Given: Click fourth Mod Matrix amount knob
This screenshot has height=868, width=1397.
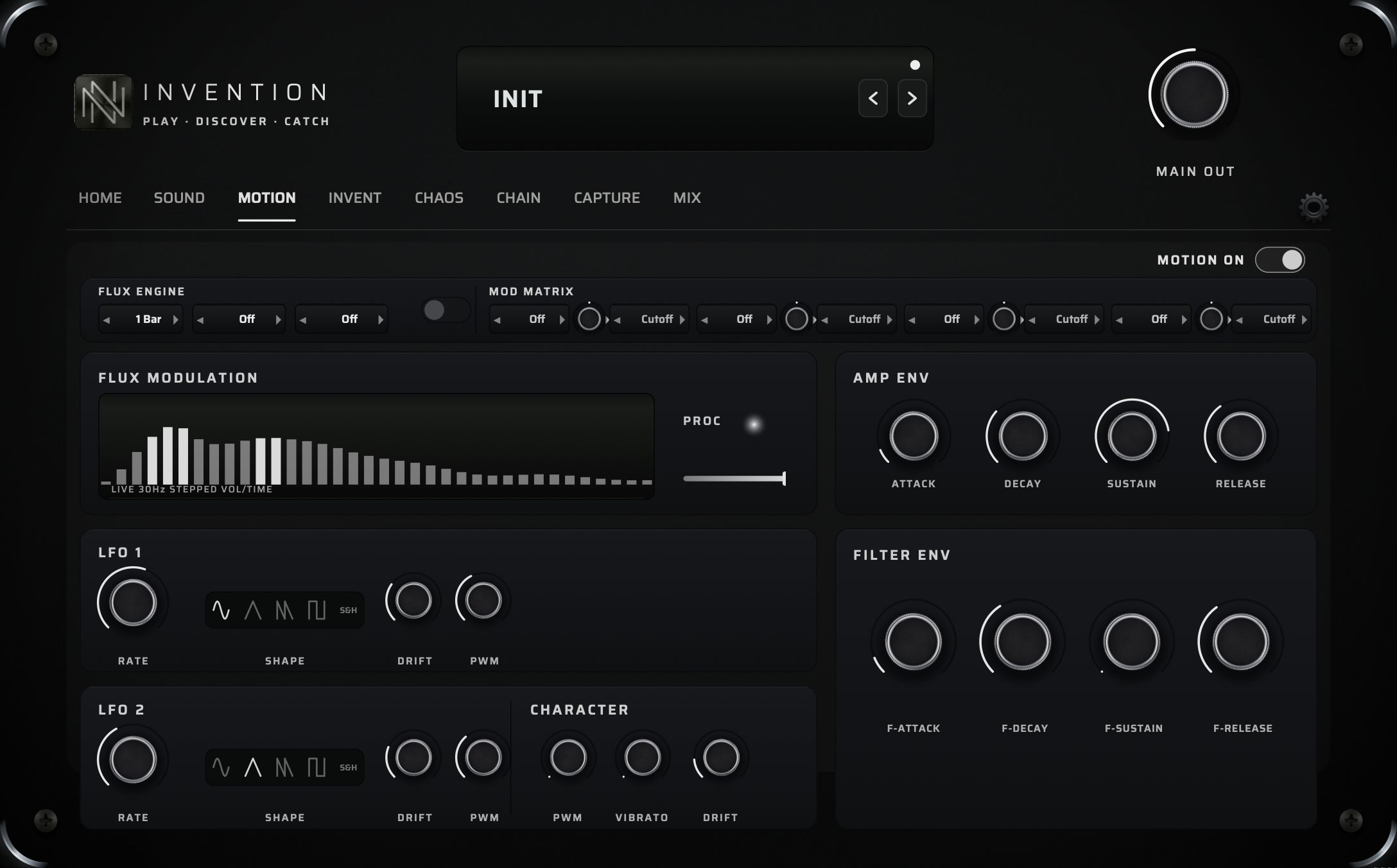Looking at the screenshot, I should coord(1211,318).
